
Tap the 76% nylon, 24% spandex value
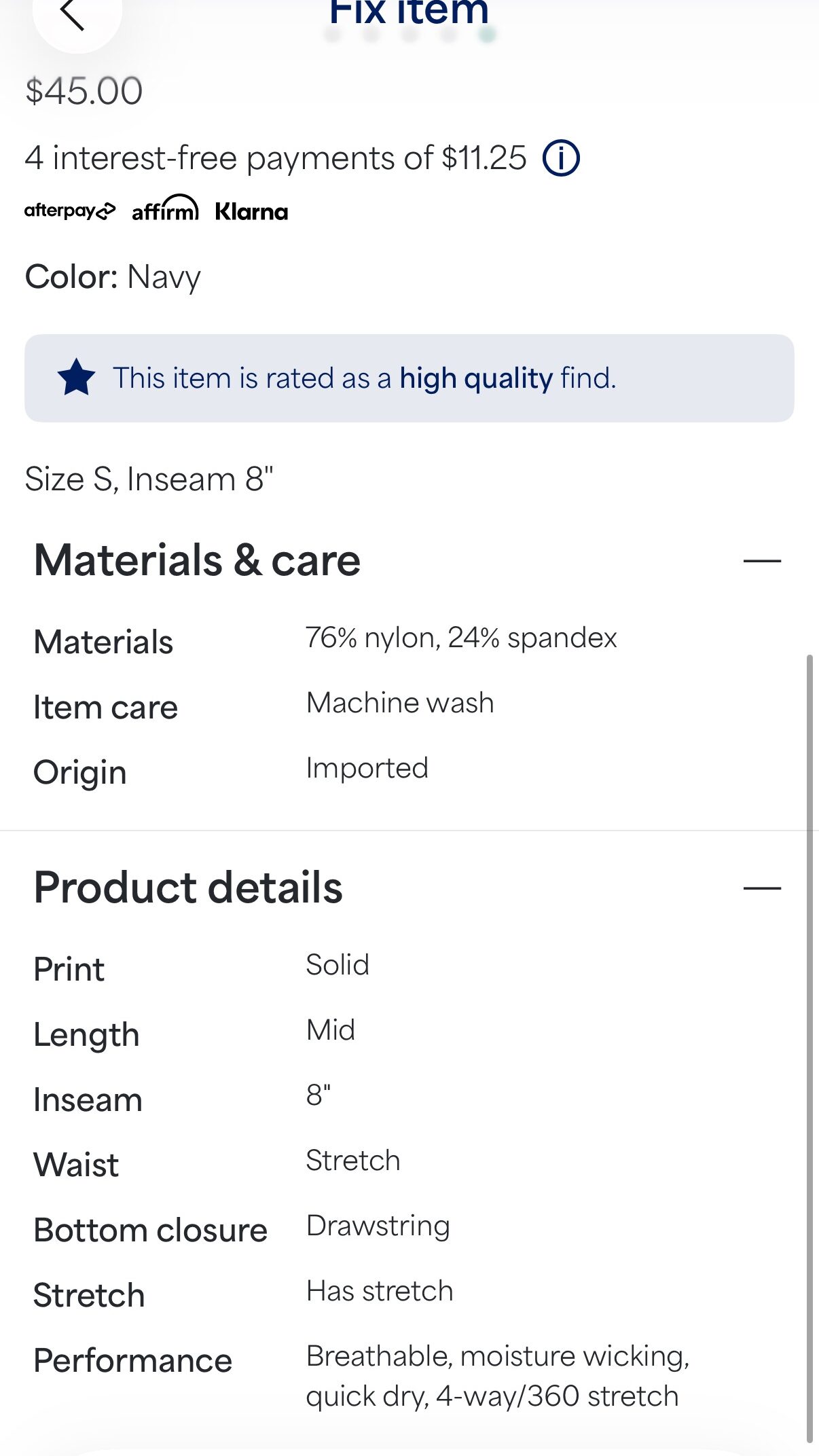point(461,638)
